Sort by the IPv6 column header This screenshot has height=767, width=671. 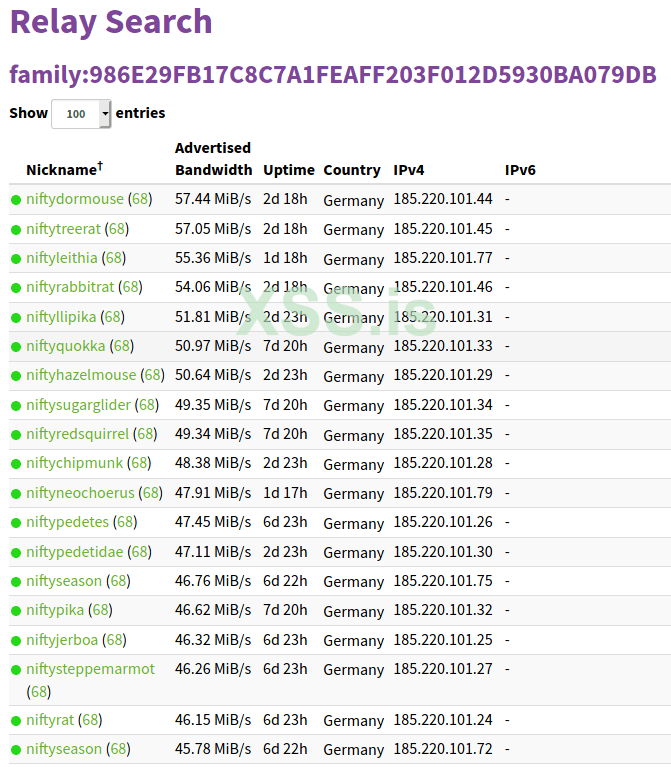point(520,170)
